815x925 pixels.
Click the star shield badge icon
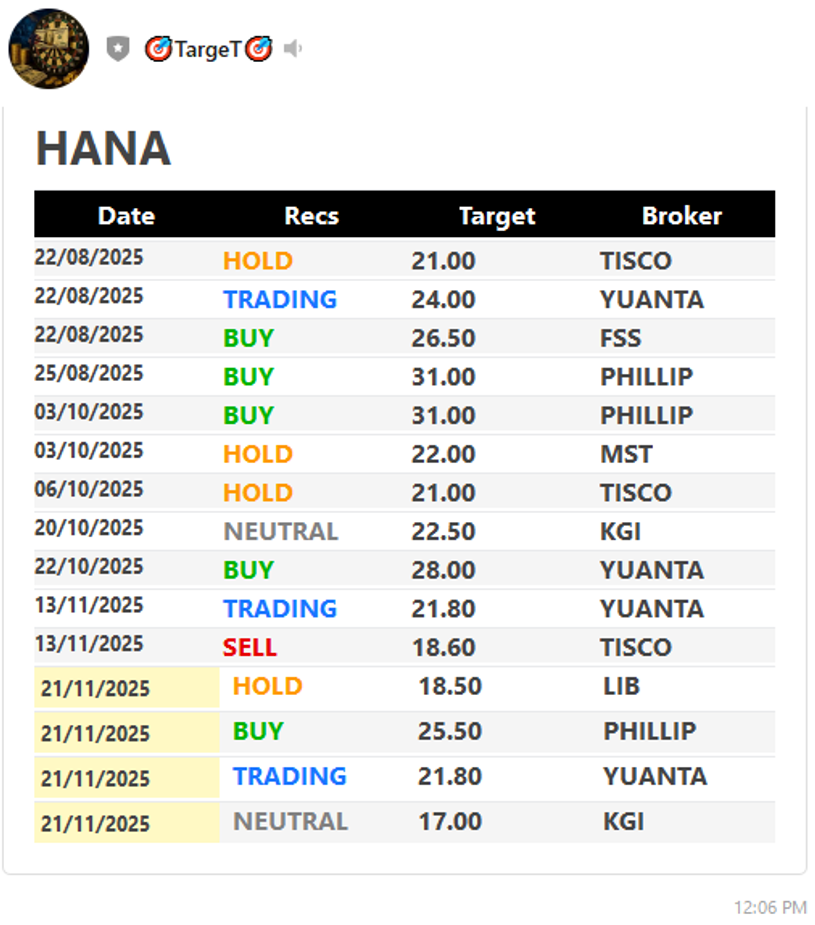[x=119, y=49]
